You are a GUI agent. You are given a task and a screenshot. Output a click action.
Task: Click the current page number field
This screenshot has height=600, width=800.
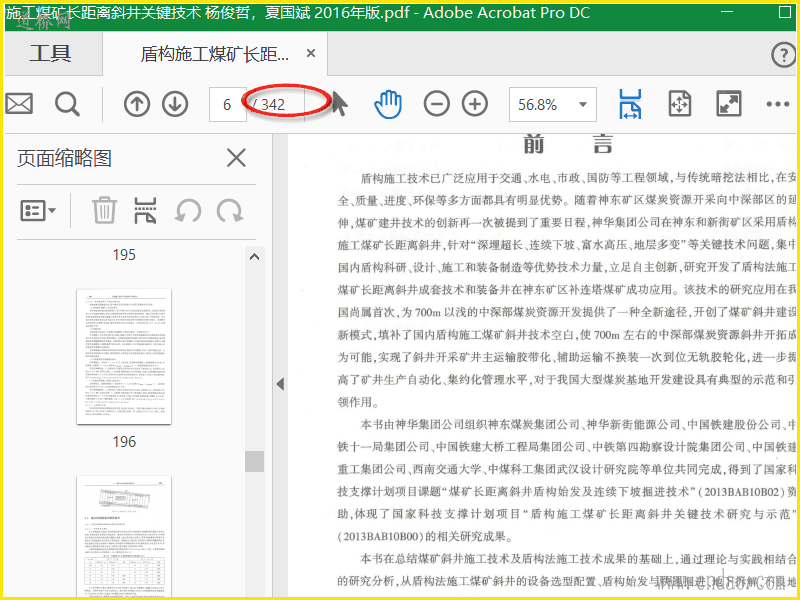pos(228,105)
